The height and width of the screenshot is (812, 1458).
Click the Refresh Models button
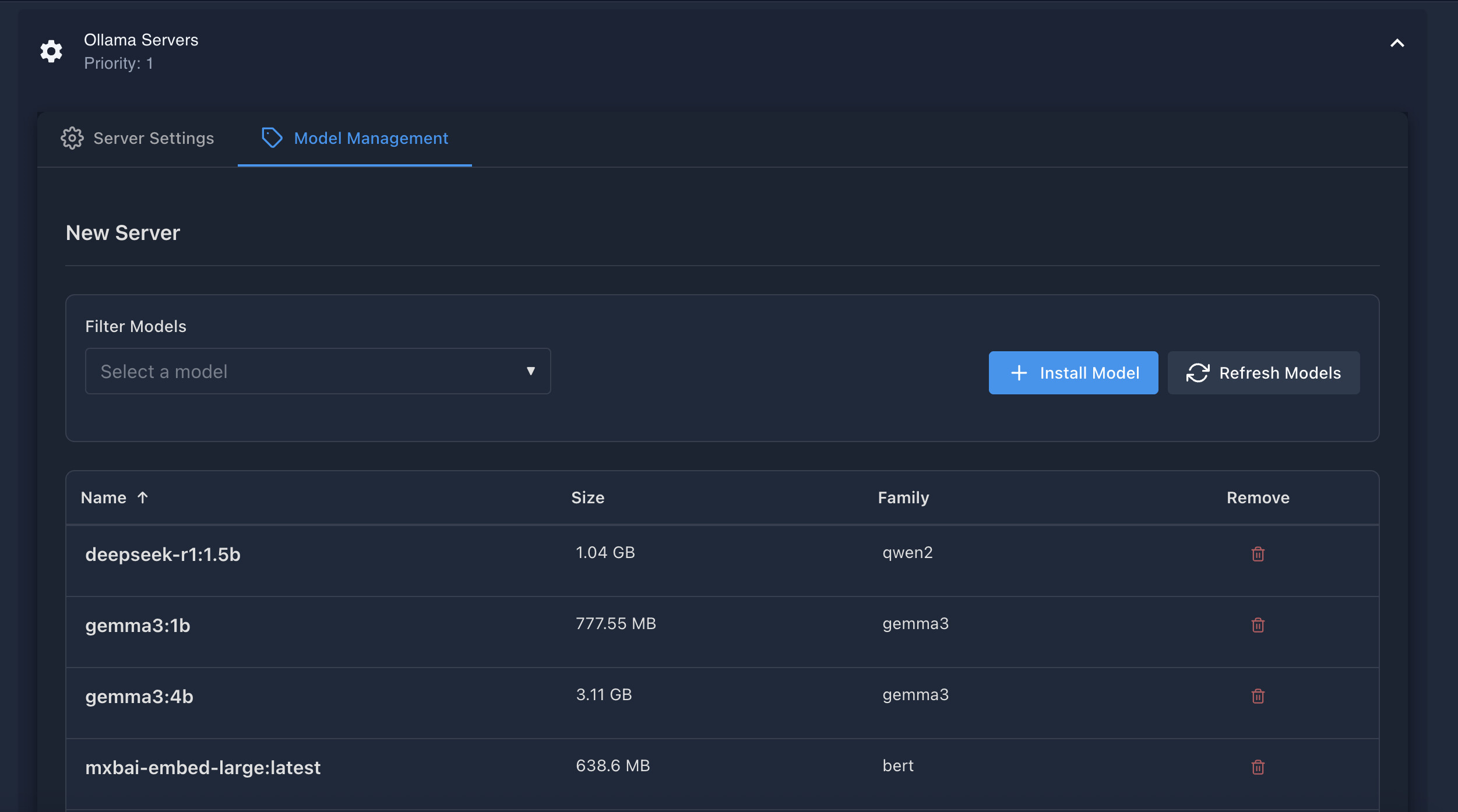(1263, 373)
